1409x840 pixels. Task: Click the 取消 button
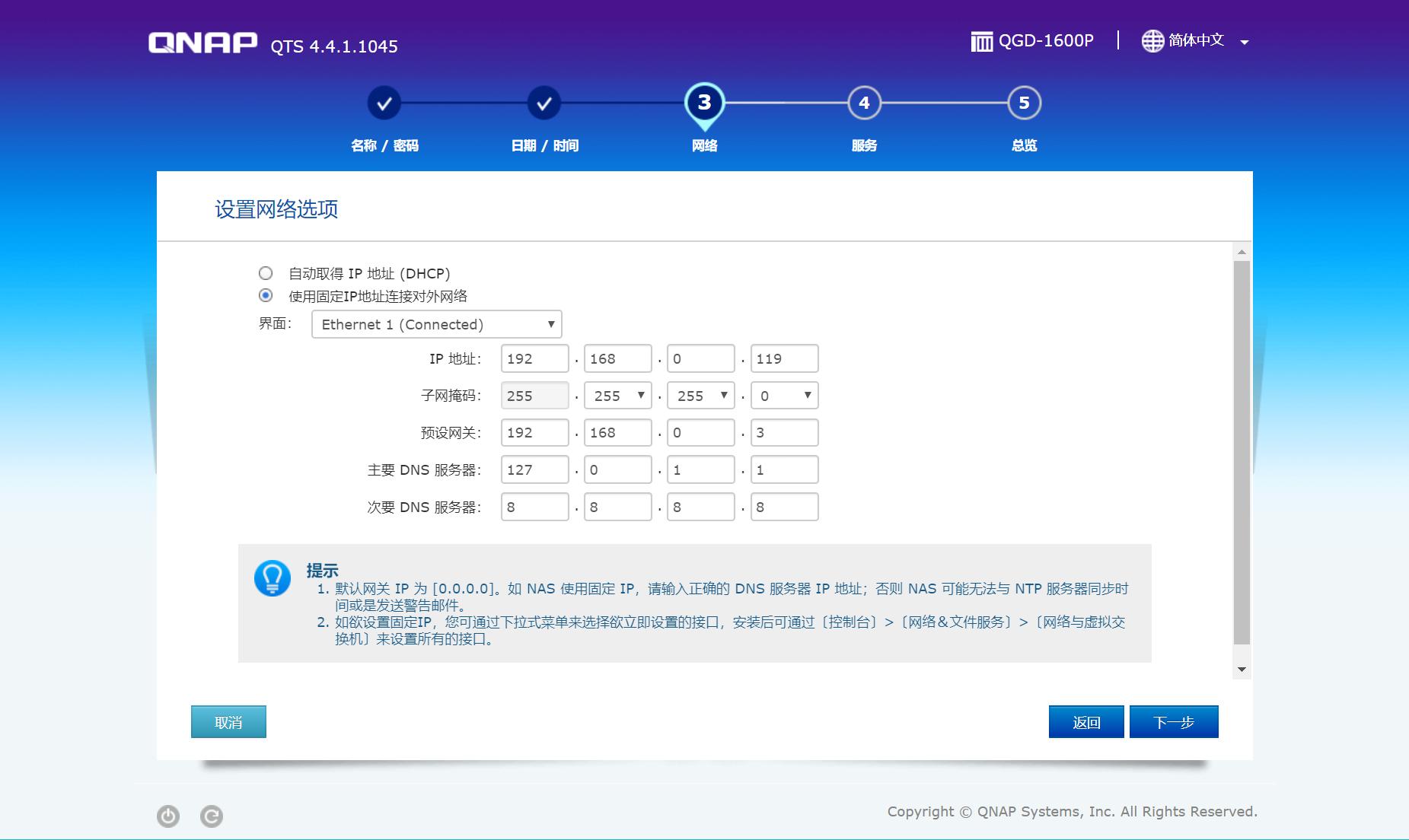228,721
